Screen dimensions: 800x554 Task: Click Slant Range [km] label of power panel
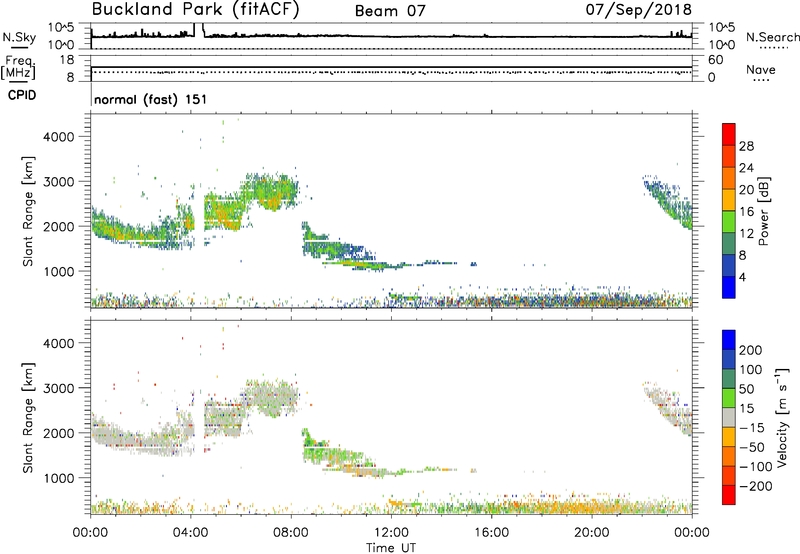(28, 212)
